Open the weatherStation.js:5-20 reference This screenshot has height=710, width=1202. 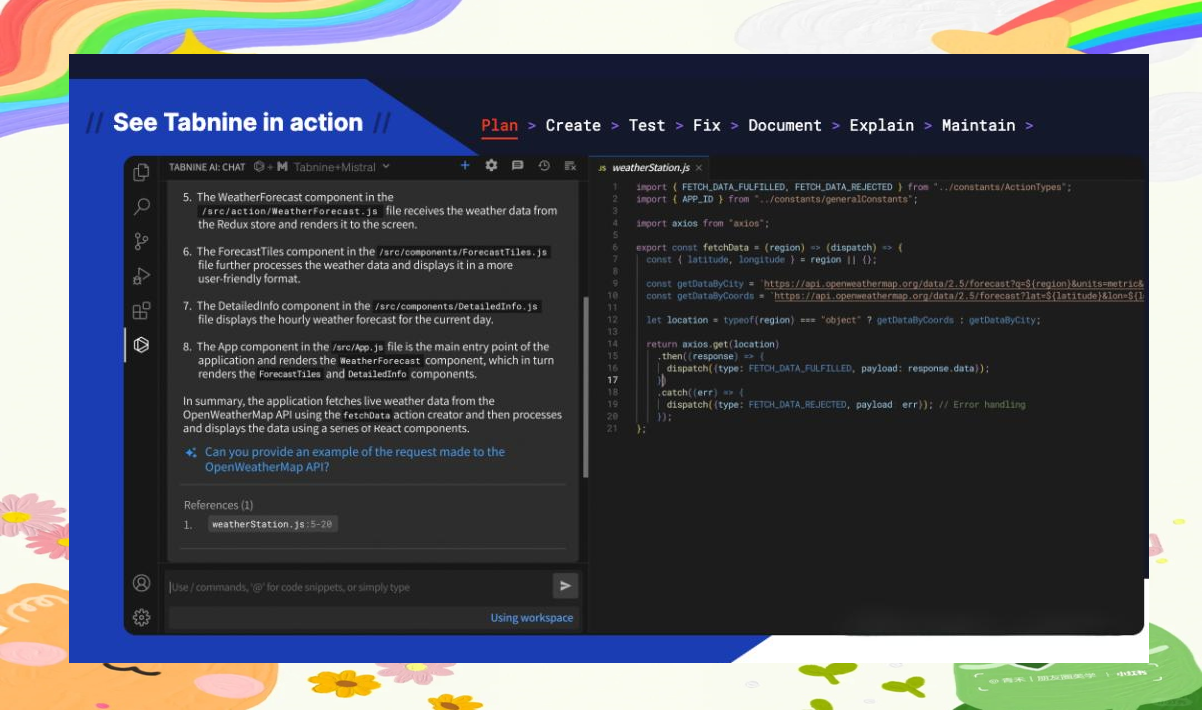click(272, 524)
